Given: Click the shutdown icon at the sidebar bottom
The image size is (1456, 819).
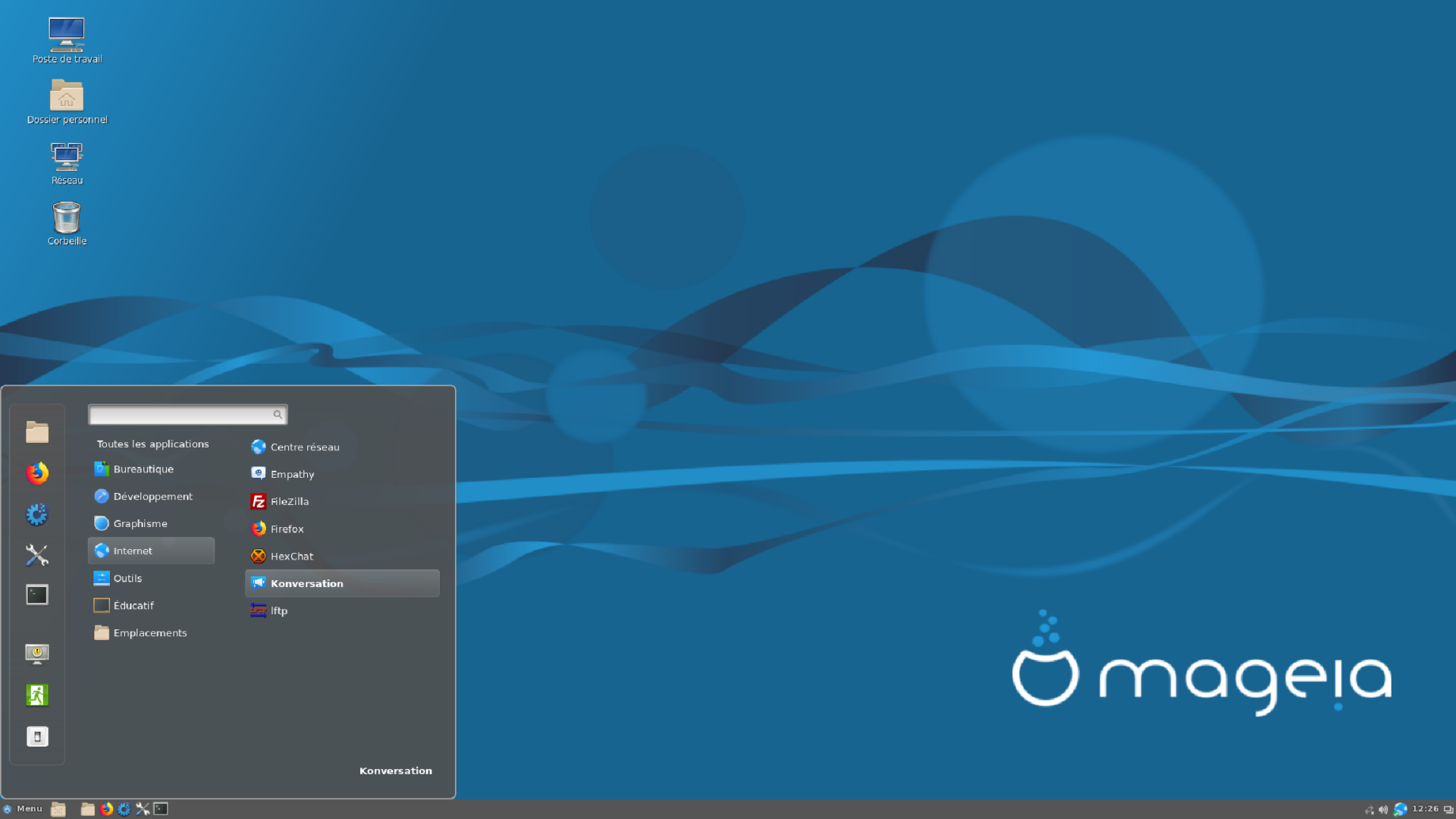Looking at the screenshot, I should [x=37, y=736].
